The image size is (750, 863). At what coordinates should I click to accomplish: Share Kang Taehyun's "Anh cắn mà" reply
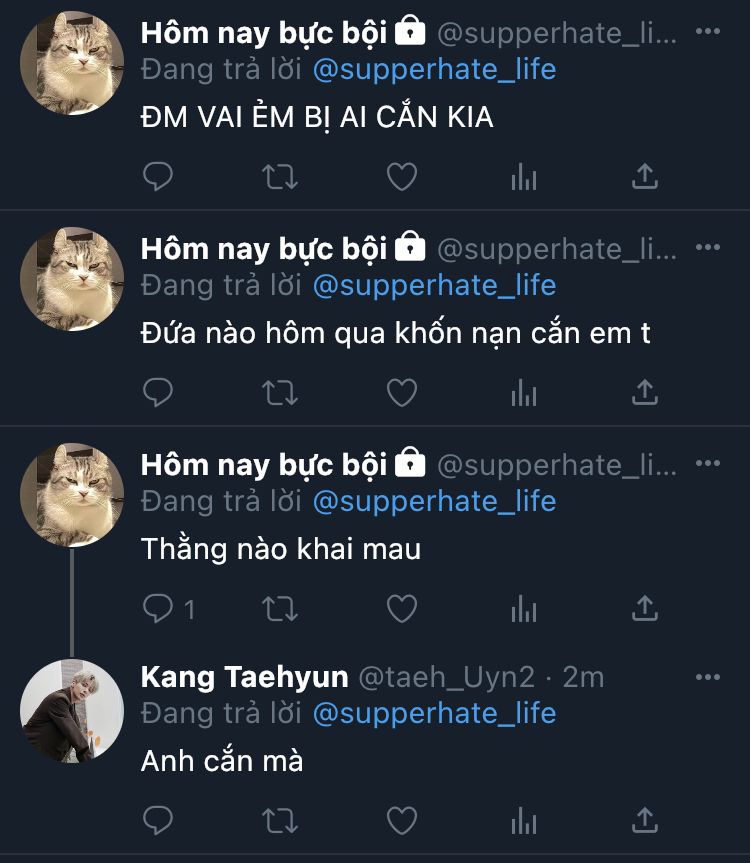646,821
